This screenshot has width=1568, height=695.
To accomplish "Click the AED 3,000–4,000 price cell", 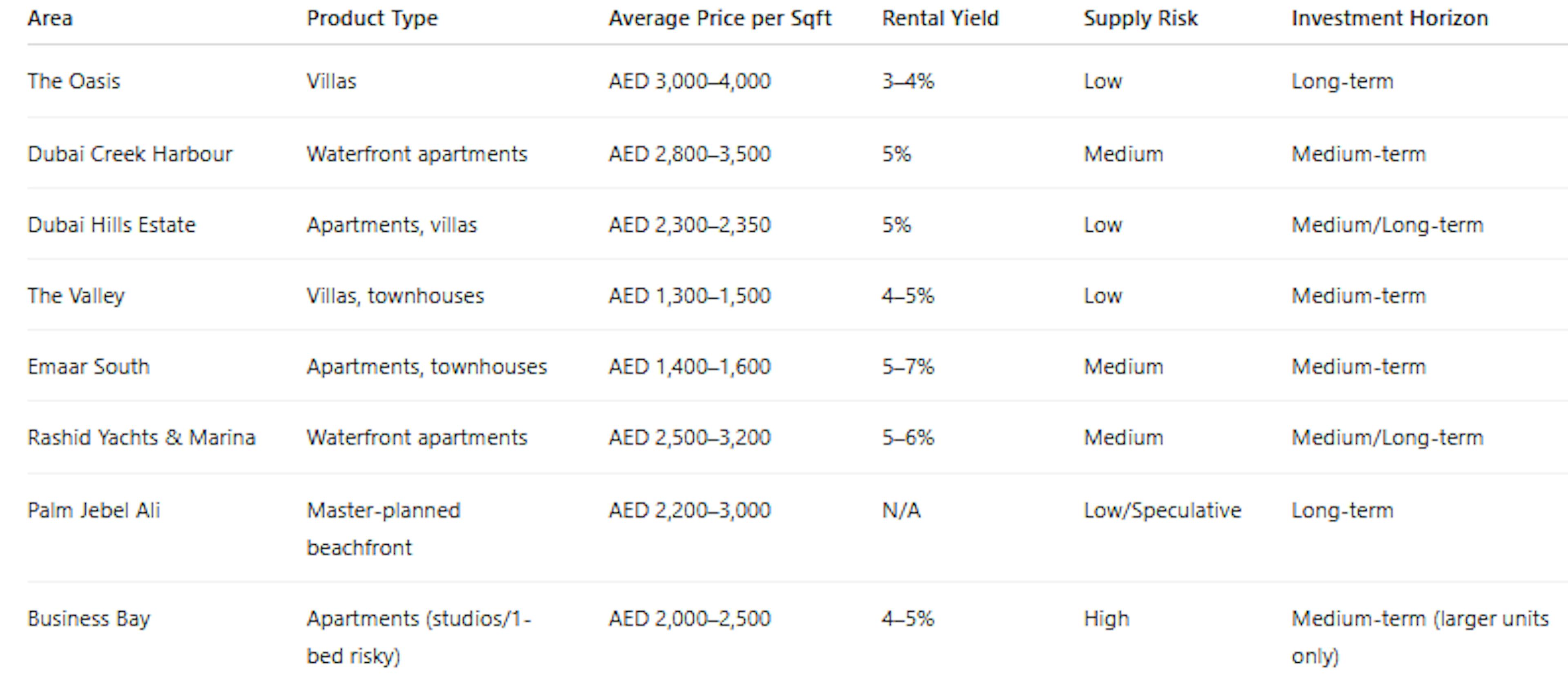I will click(x=689, y=81).
